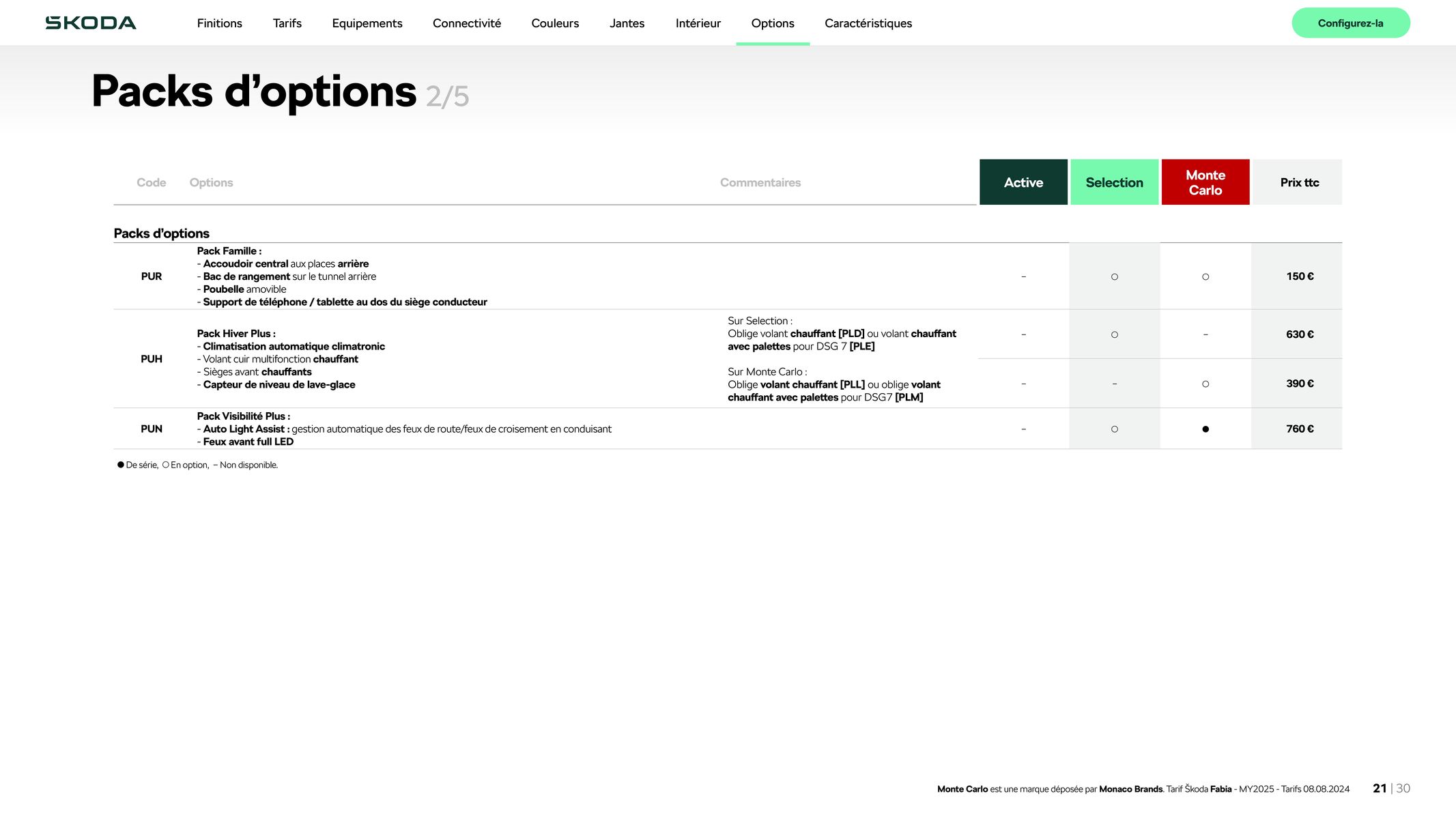Screen dimensions: 1456x819
Task: Click the 760 € price
Action: click(1299, 429)
